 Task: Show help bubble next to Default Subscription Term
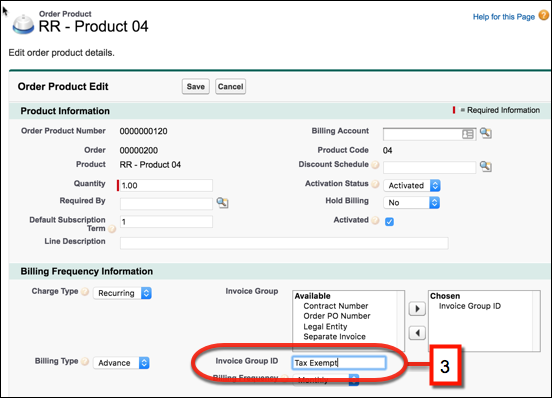click(112, 229)
